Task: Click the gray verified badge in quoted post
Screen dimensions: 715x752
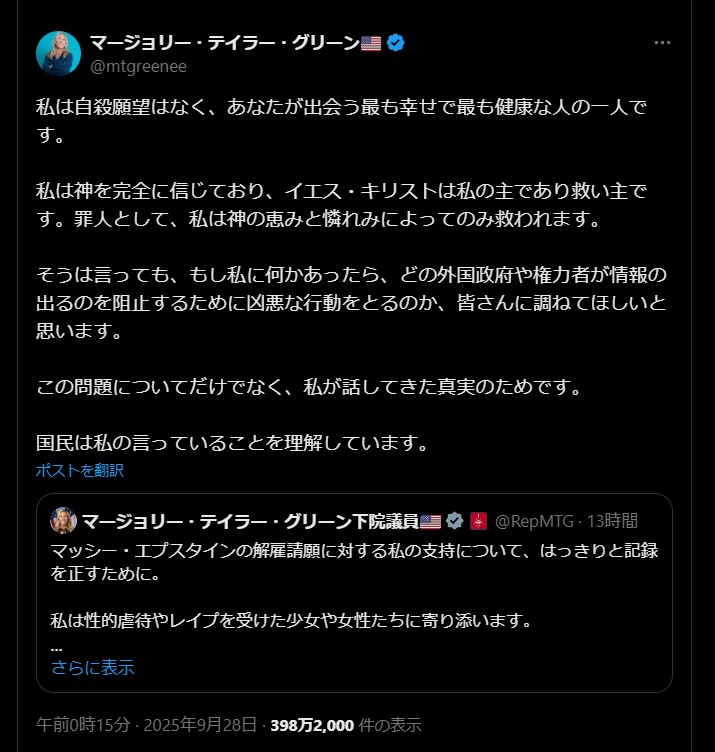Action: pos(454,521)
